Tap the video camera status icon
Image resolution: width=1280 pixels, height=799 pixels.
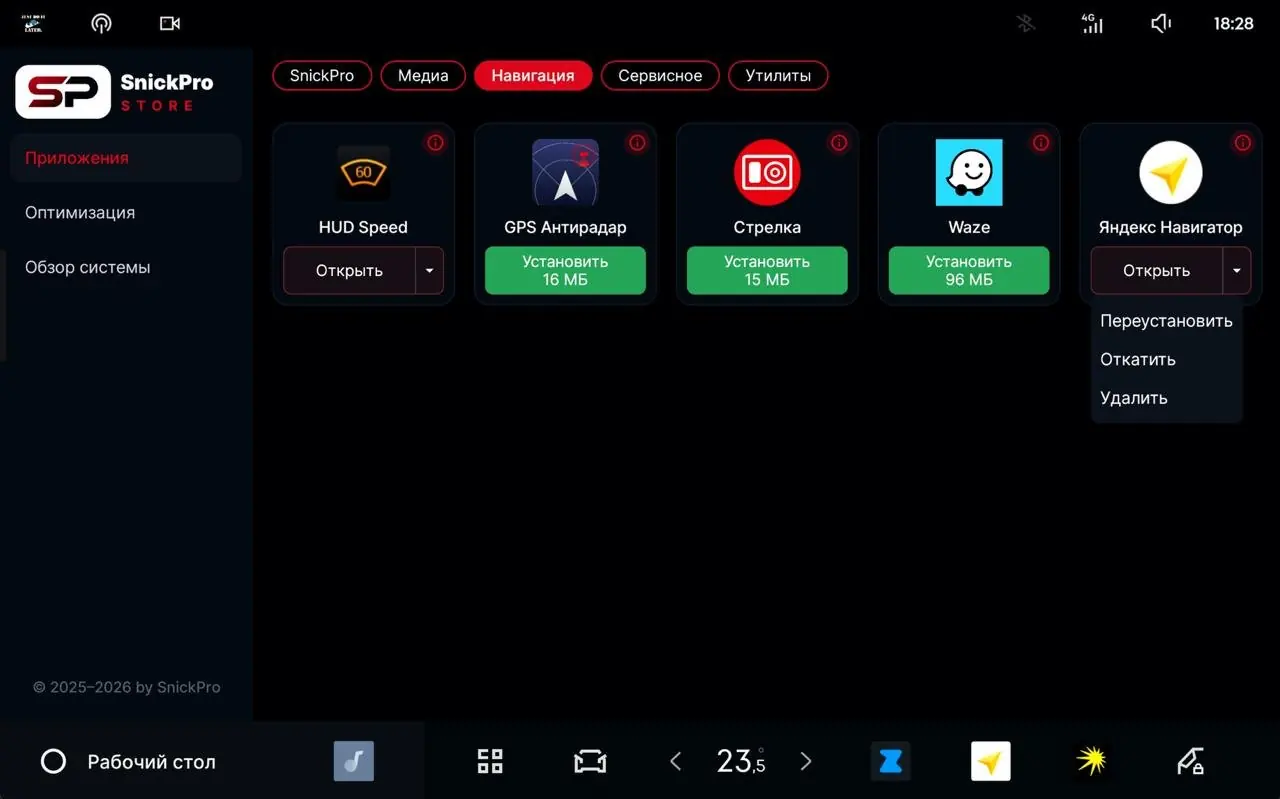click(x=170, y=24)
